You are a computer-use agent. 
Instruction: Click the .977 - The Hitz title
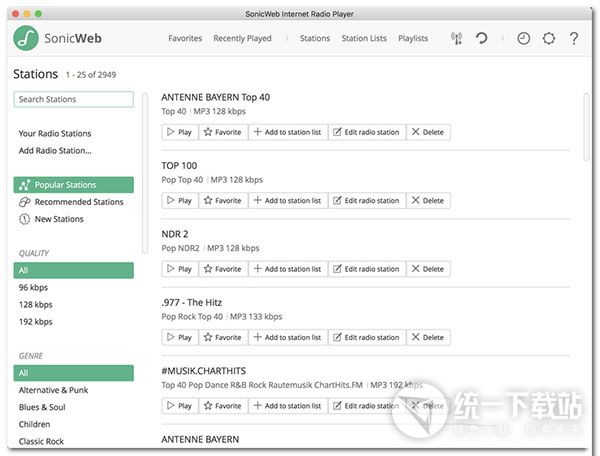191,303
